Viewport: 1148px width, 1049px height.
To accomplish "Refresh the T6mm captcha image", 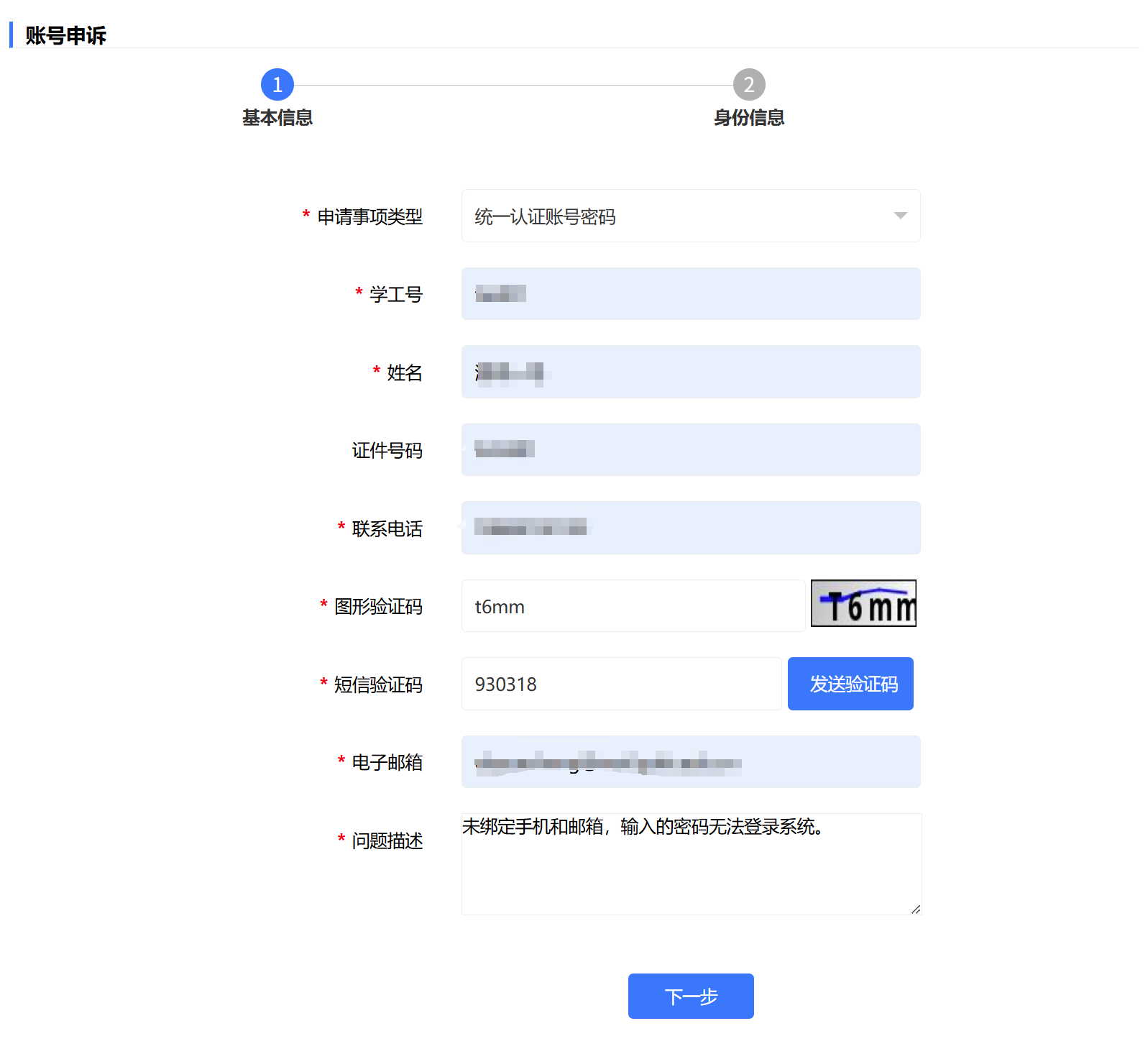I will 863,603.
